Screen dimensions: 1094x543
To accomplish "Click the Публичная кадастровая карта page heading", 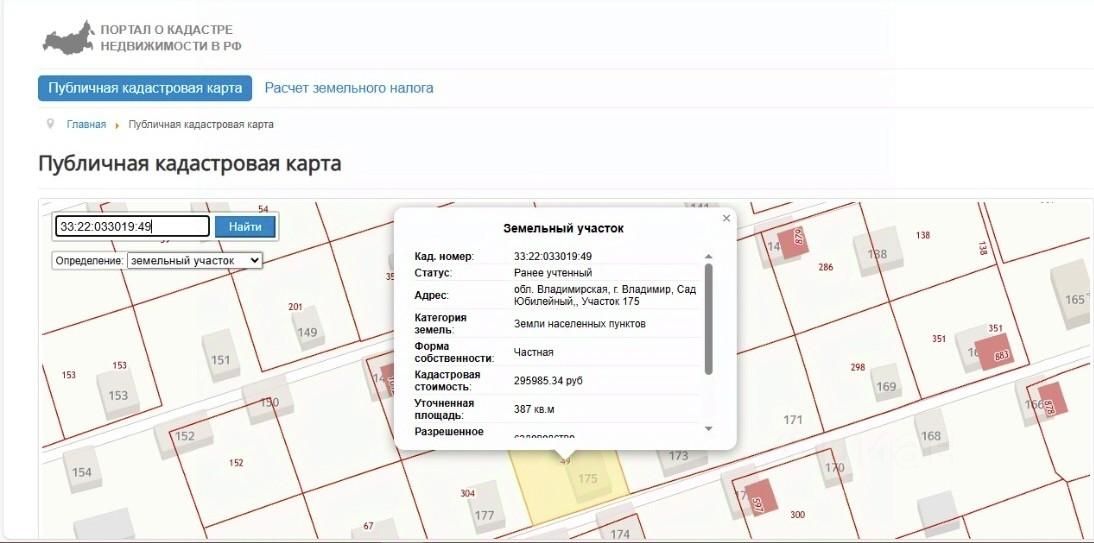I will tap(190, 165).
